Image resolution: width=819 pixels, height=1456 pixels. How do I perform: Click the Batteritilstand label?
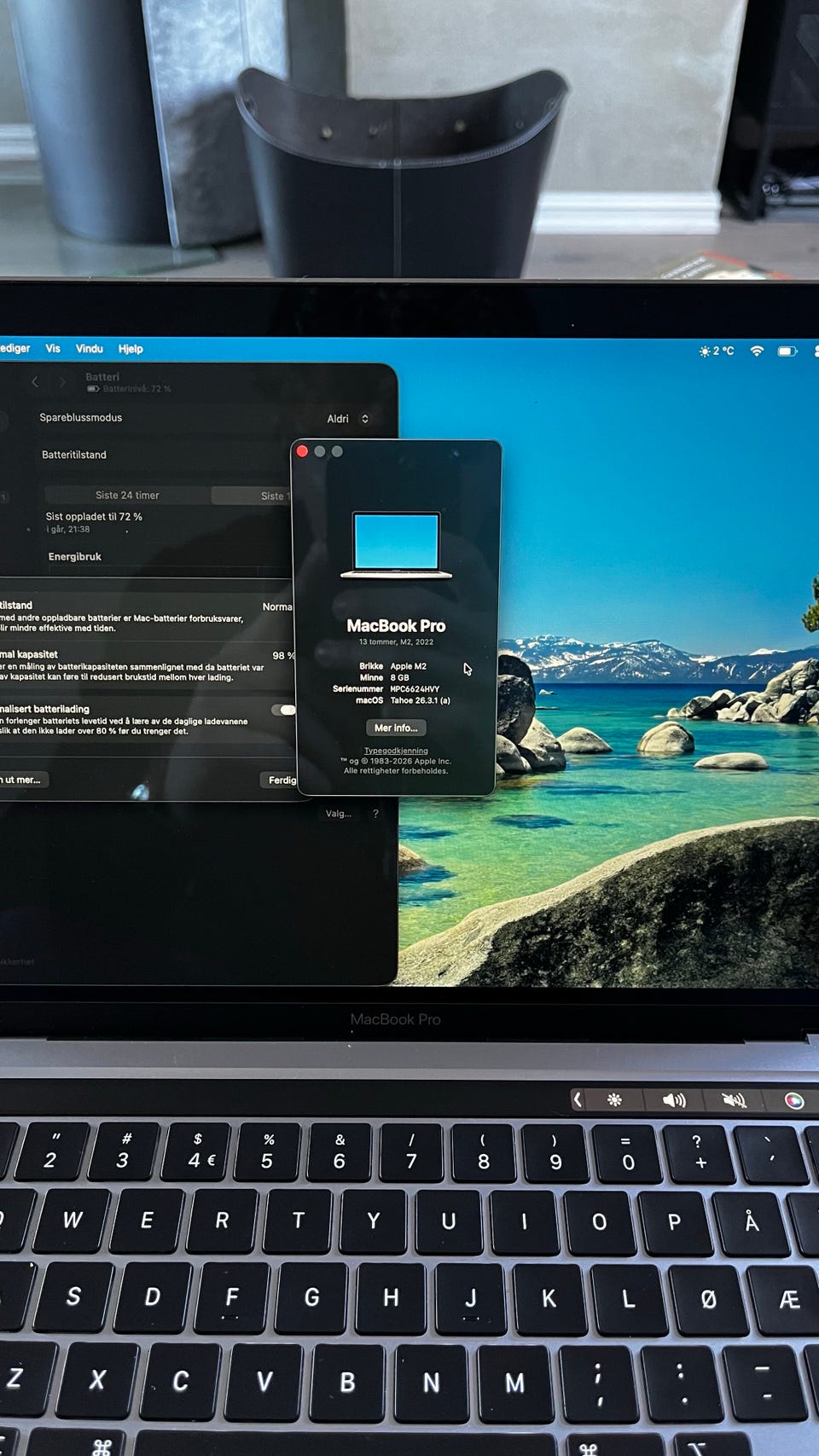74,455
